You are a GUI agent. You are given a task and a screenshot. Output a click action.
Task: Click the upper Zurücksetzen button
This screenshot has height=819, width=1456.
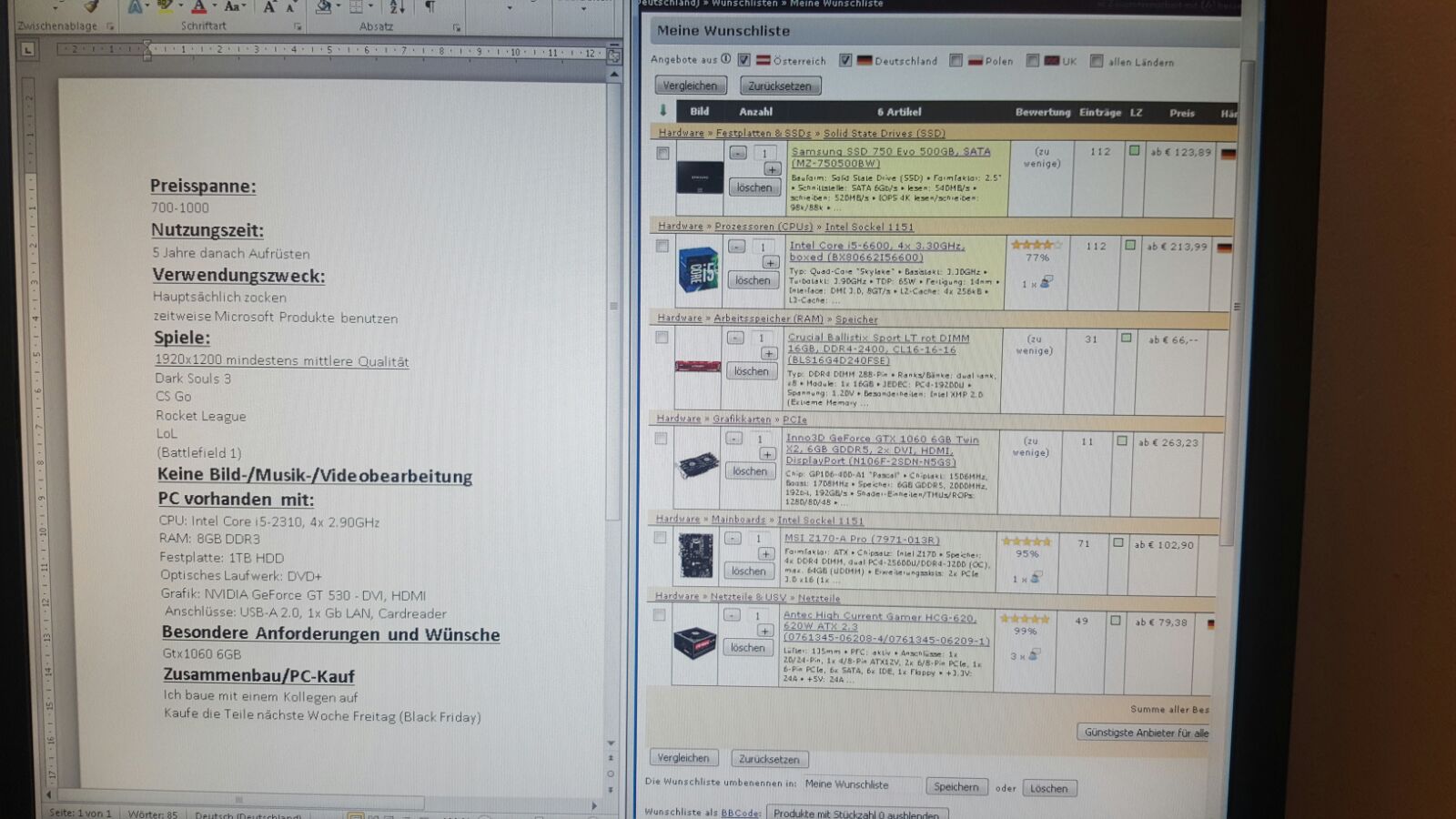780,86
